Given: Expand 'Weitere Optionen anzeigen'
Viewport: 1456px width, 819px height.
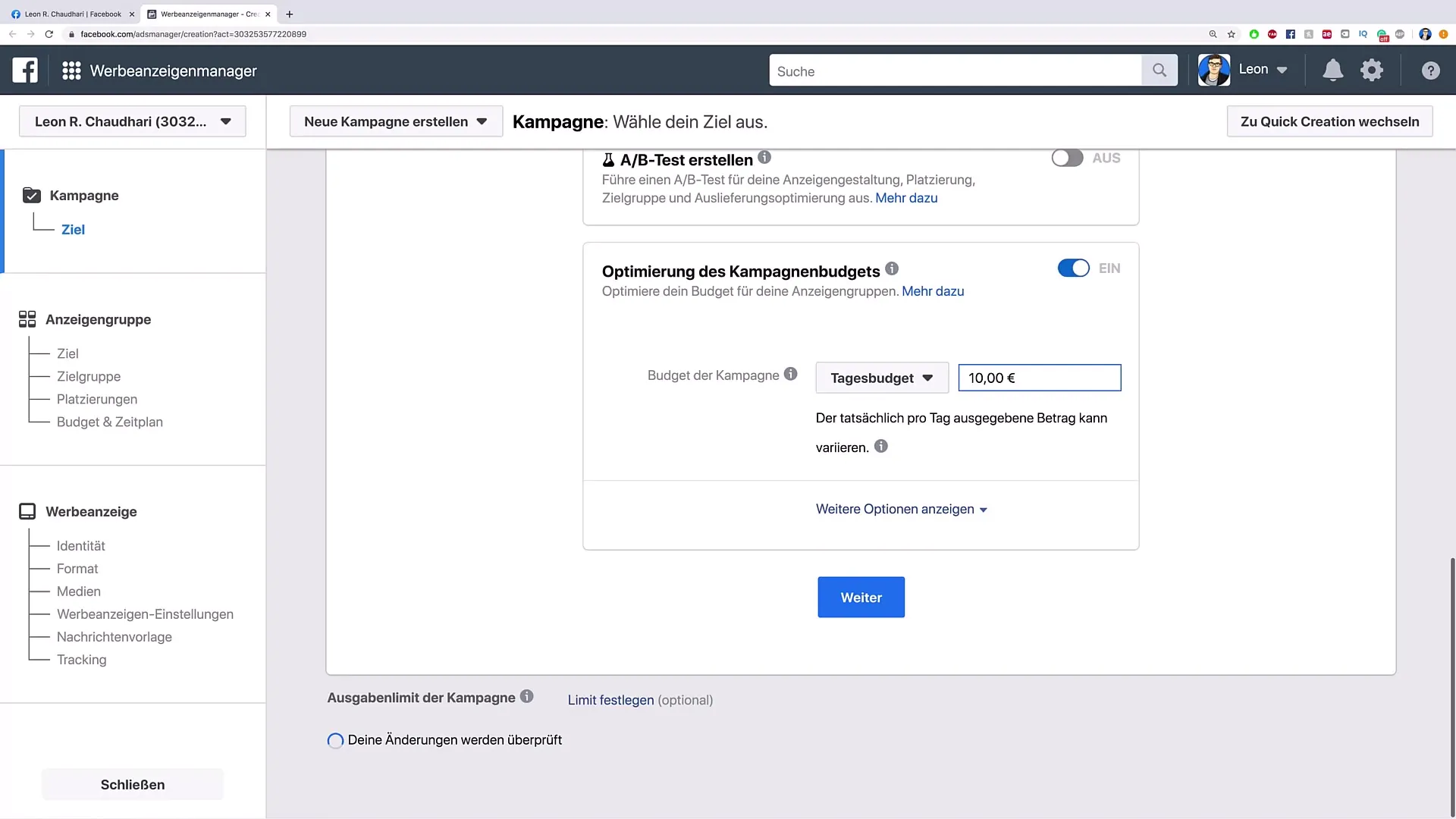Looking at the screenshot, I should pos(901,509).
